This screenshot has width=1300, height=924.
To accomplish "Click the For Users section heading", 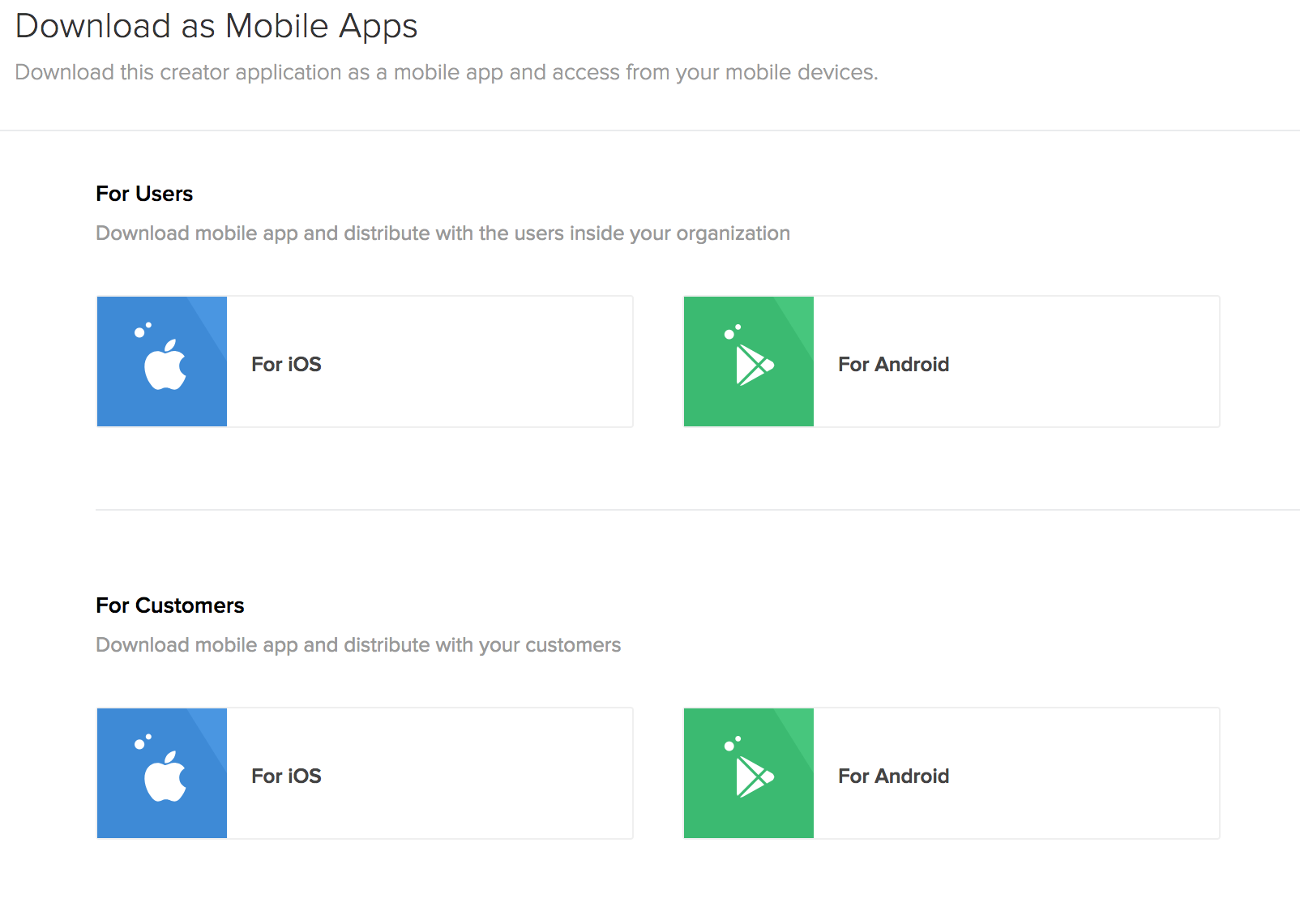I will (x=144, y=194).
